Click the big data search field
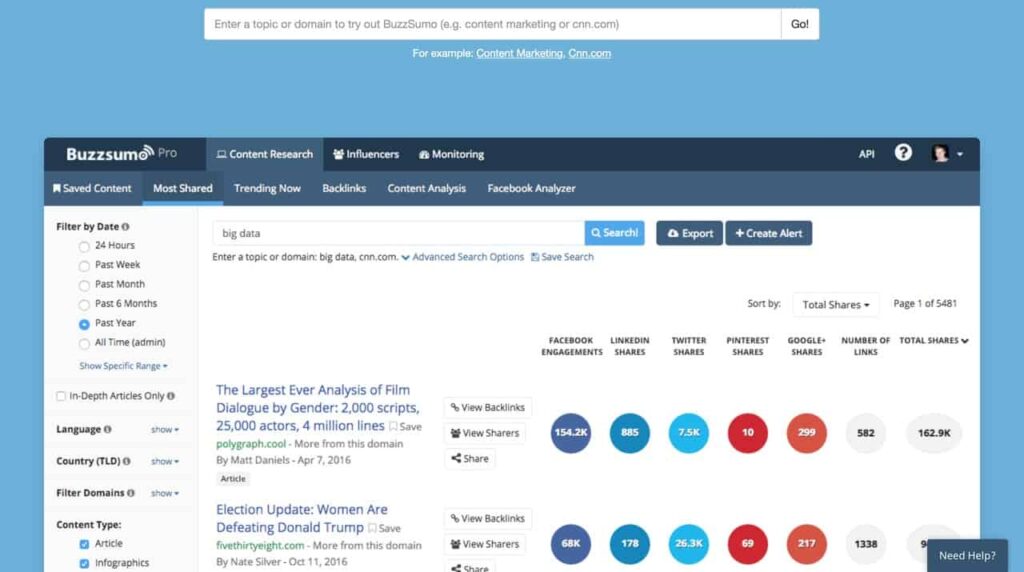Viewport: 1024px width, 572px height. [398, 233]
